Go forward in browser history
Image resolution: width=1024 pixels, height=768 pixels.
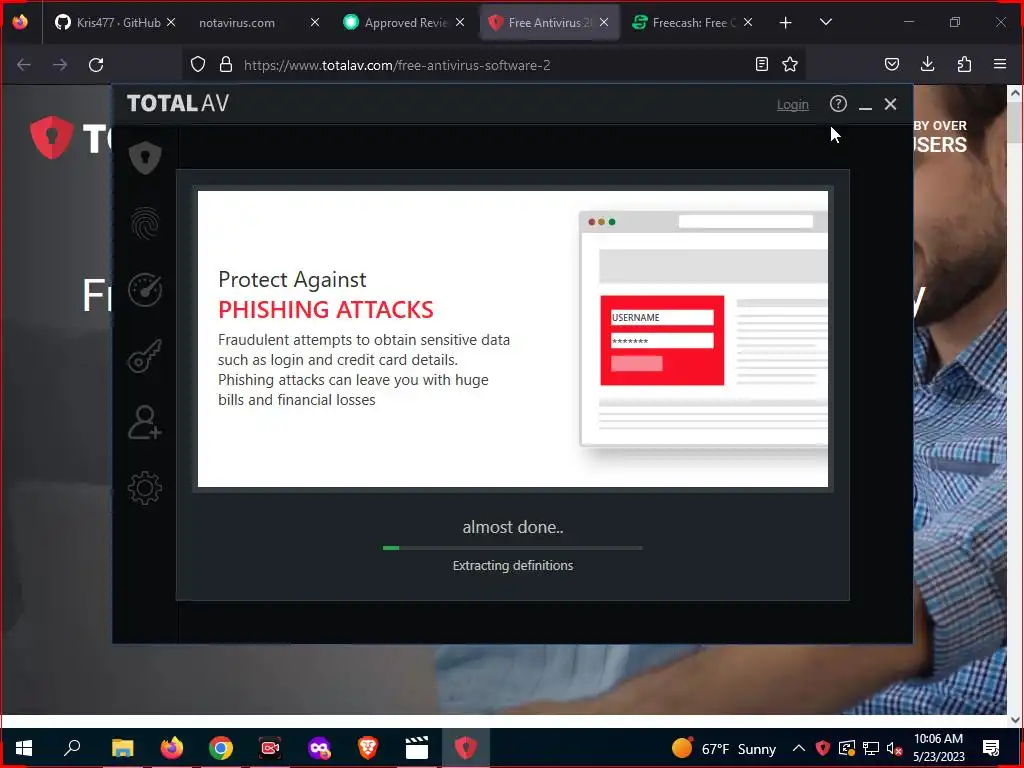[x=60, y=65]
